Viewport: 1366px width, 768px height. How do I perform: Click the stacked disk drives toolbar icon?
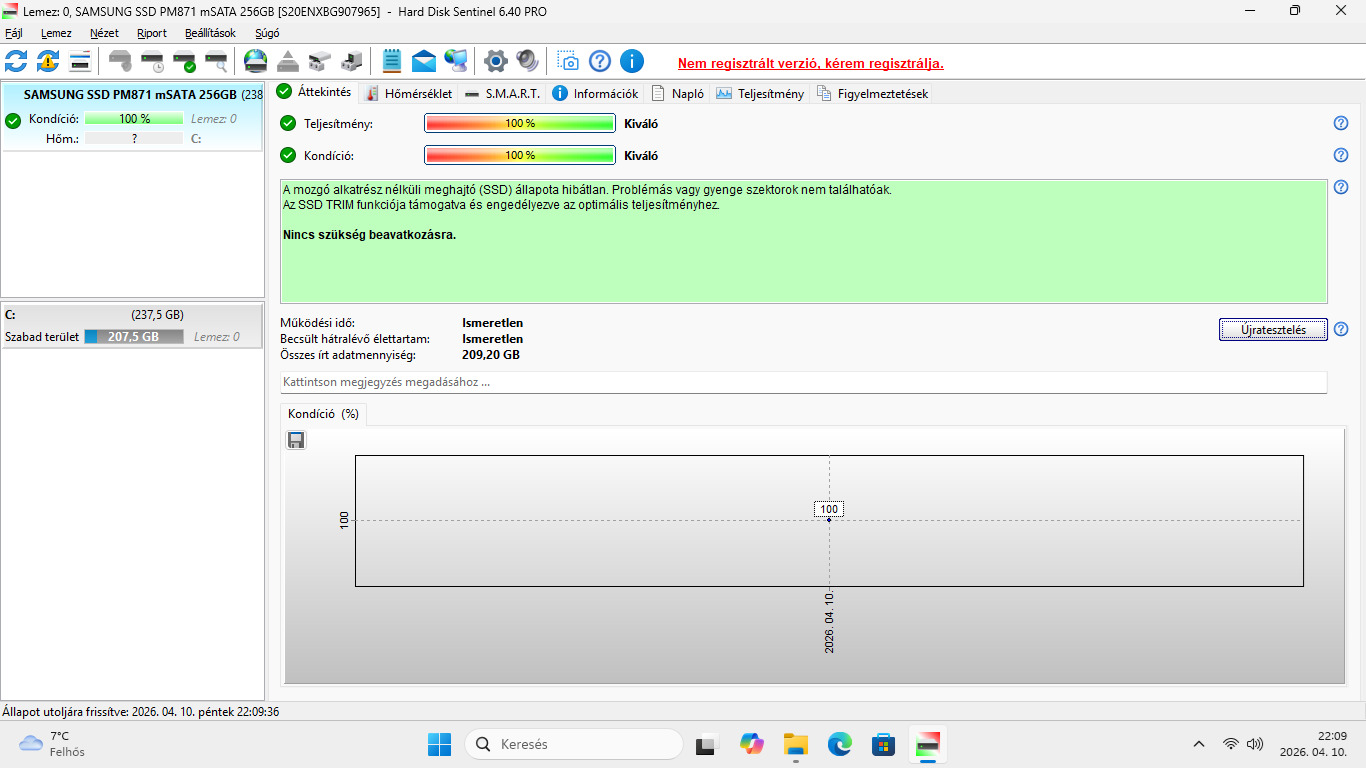tap(320, 61)
